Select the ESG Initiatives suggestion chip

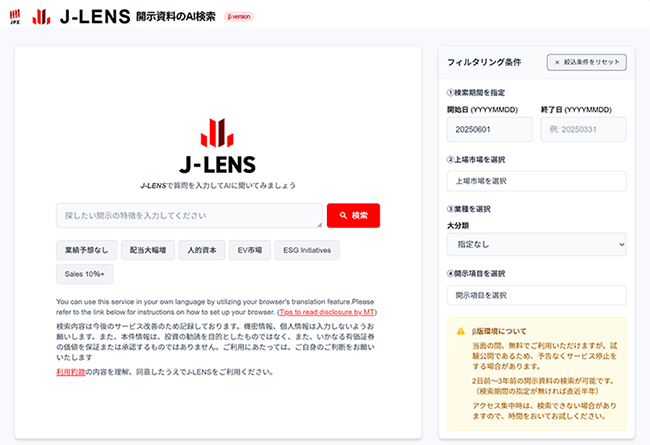(x=307, y=250)
